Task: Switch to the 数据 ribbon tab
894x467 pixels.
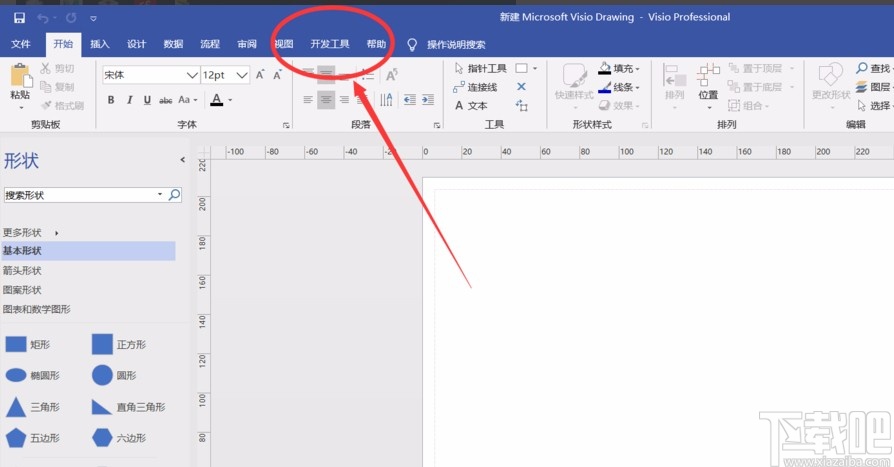Action: point(173,44)
